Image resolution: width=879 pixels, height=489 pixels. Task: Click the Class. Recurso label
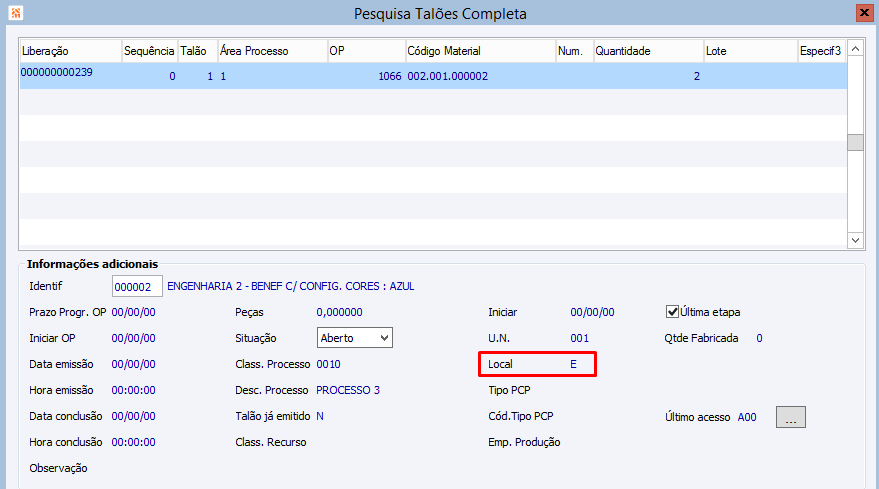(x=271, y=442)
